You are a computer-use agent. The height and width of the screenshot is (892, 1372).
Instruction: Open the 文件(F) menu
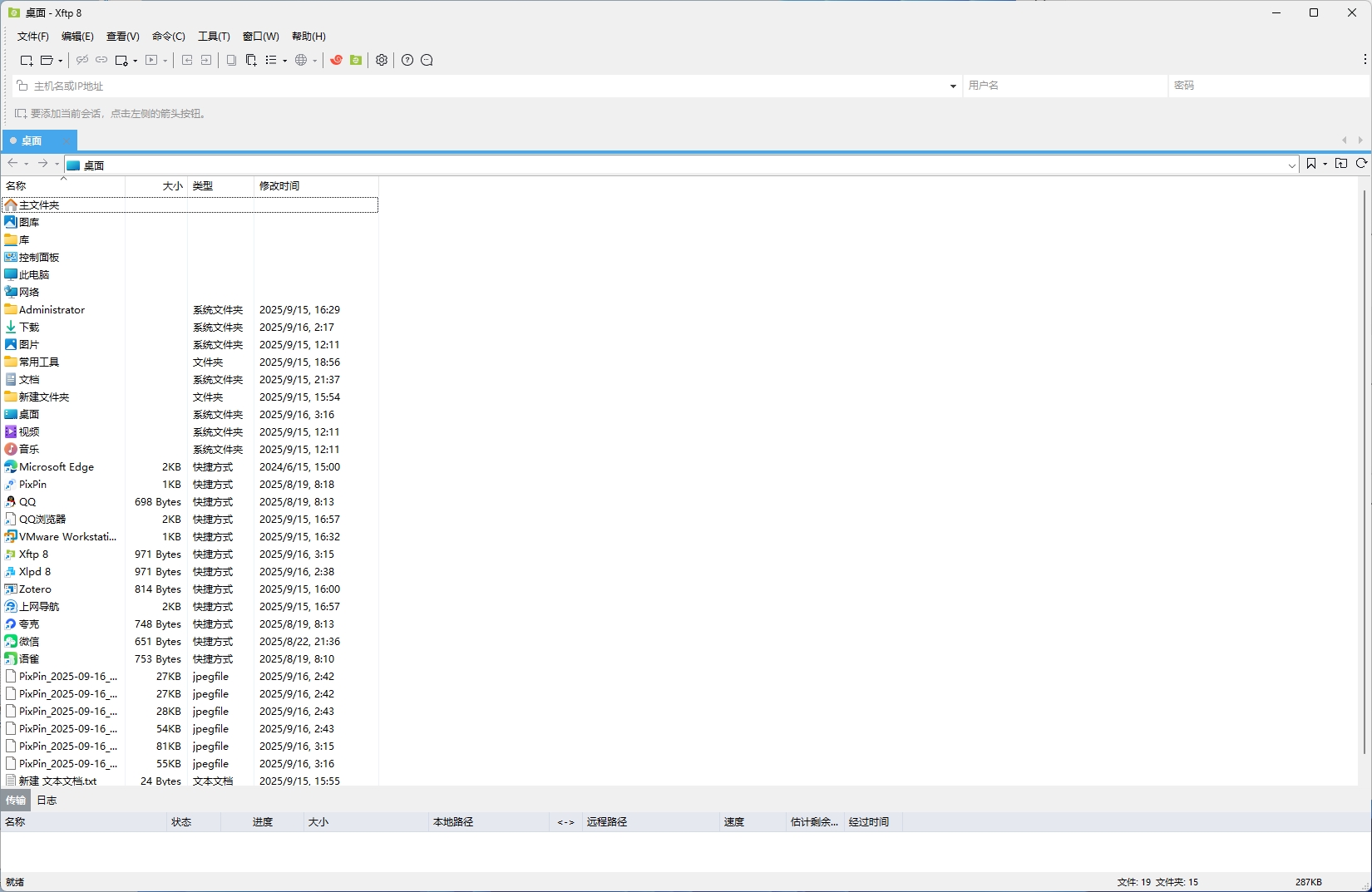33,37
